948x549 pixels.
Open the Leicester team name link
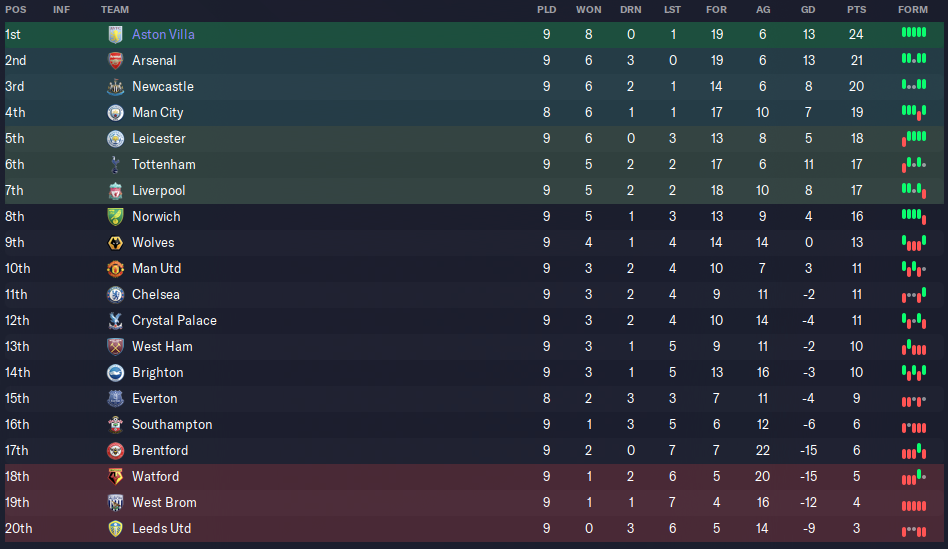coord(158,138)
